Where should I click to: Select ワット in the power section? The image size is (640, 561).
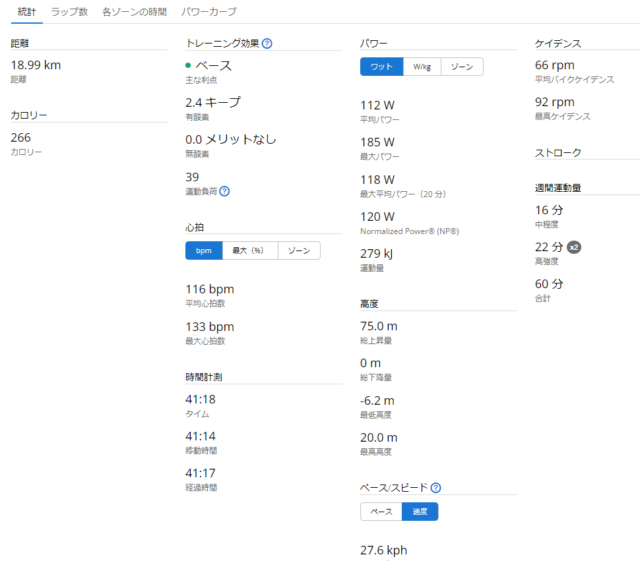381,67
